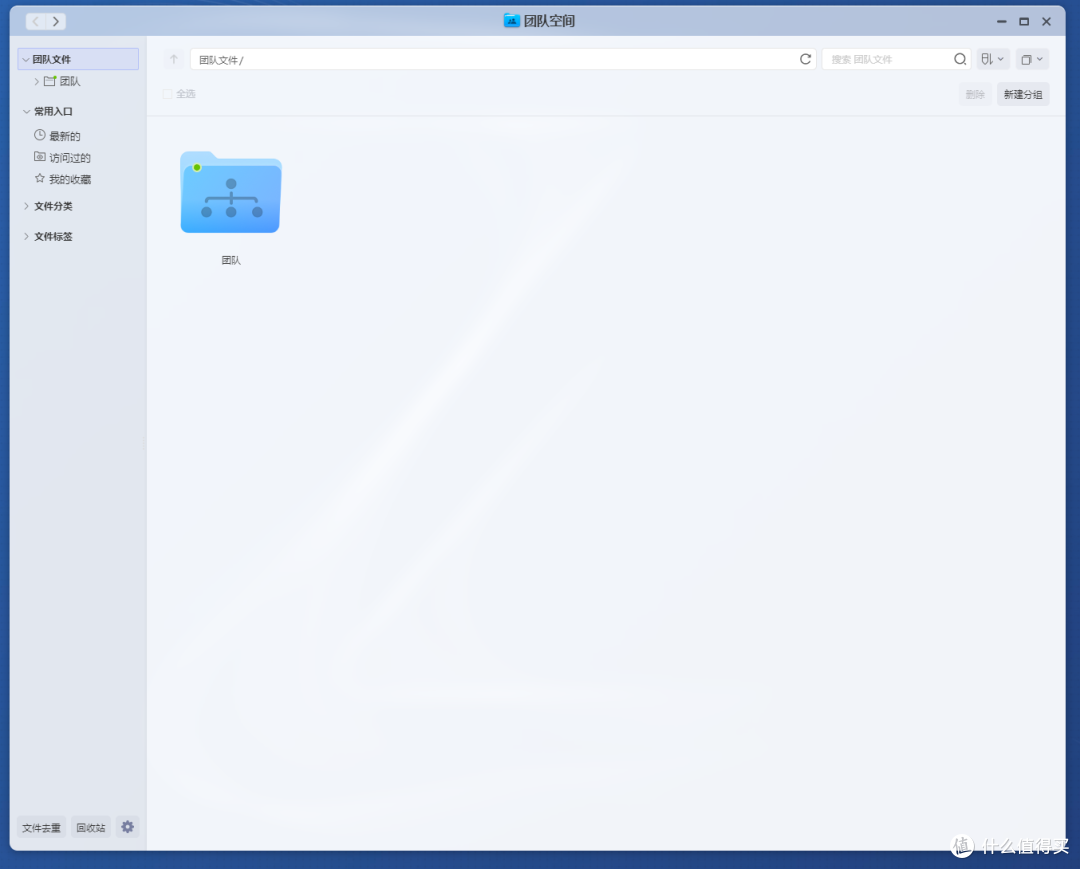Click the search magnifier icon
This screenshot has width=1080, height=869.
[960, 59]
